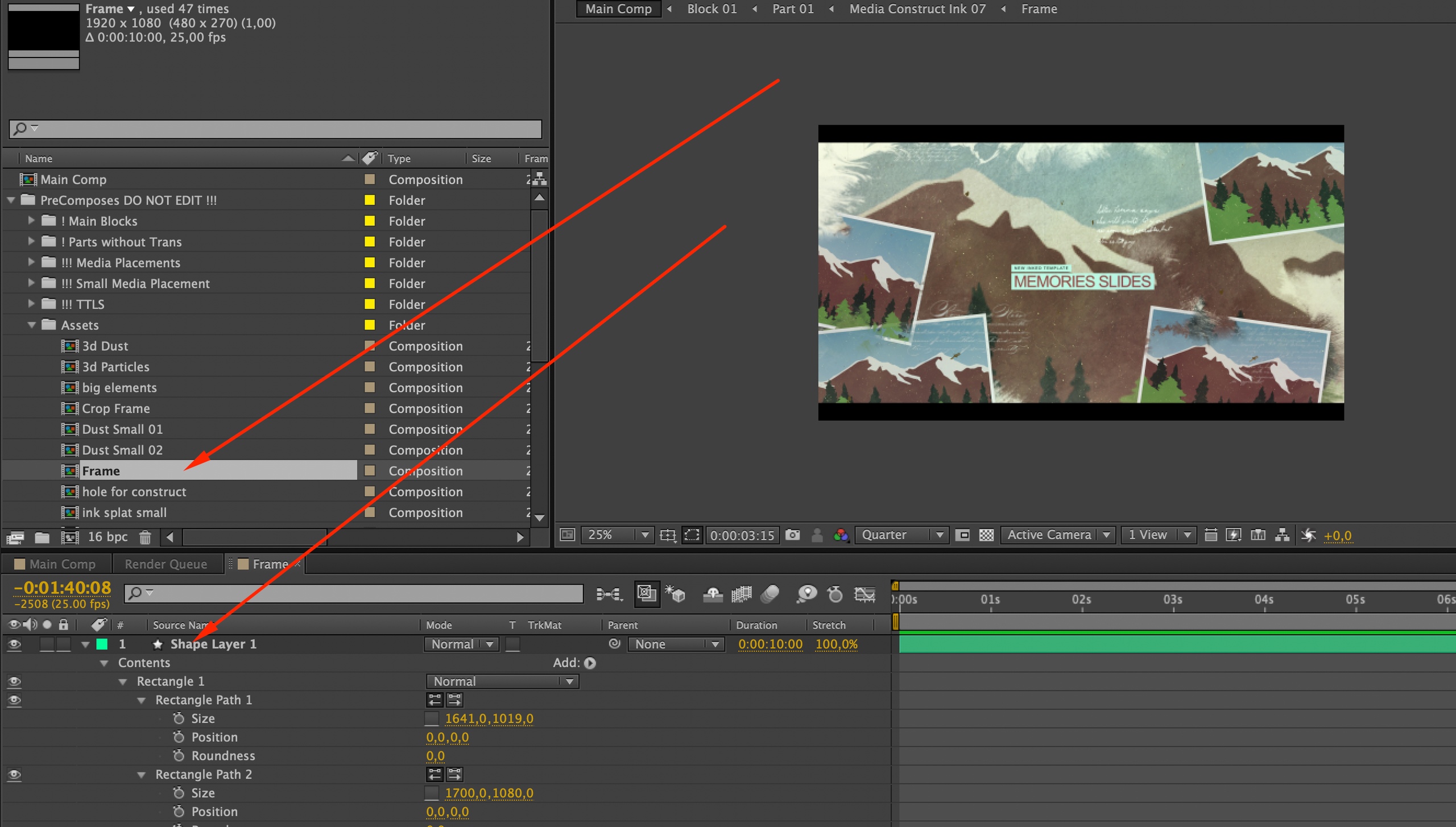Hide Shape Layer 1 with its eye icon
Screen dimensions: 1456x827
(x=14, y=644)
